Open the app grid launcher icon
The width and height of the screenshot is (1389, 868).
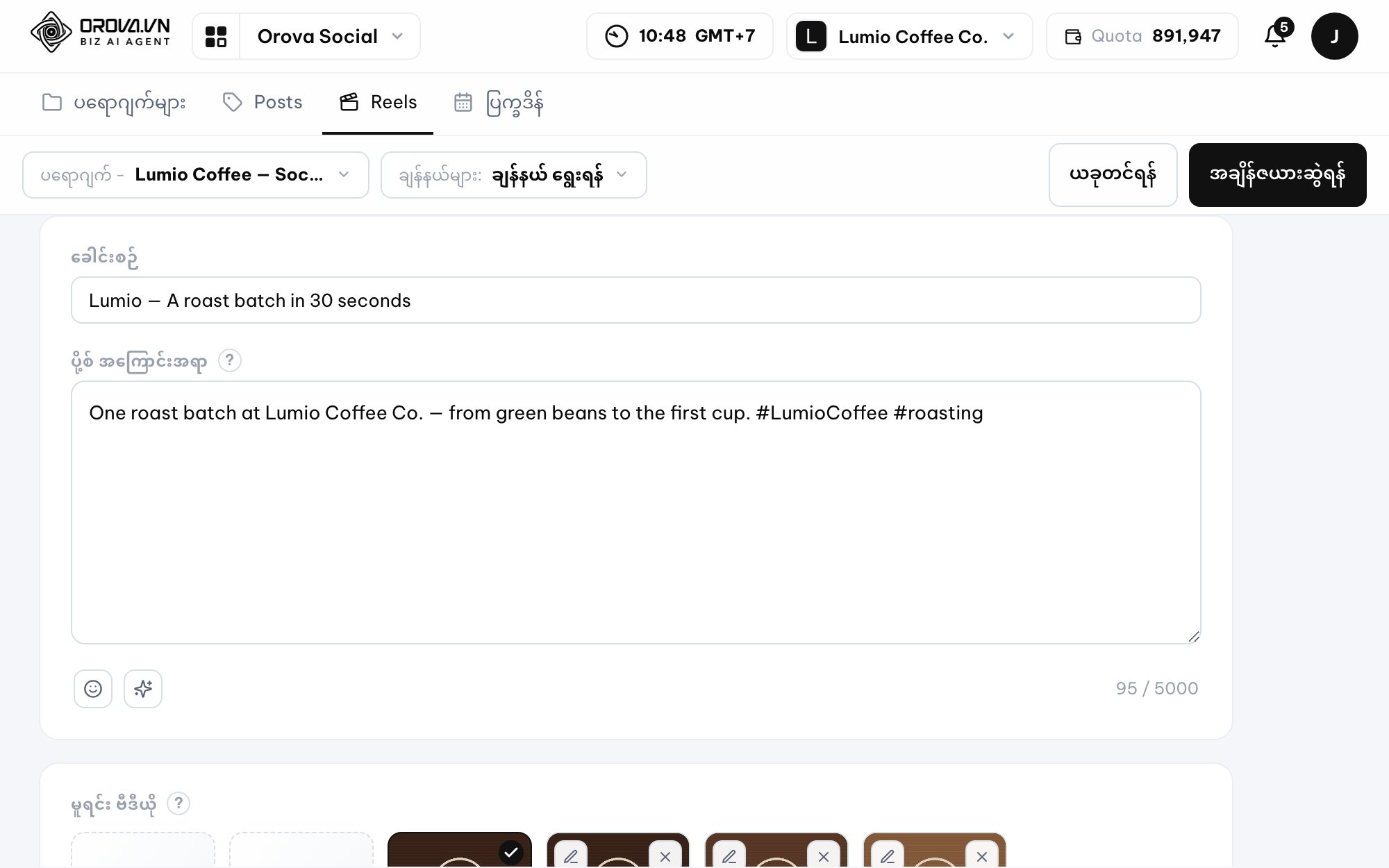(x=216, y=36)
